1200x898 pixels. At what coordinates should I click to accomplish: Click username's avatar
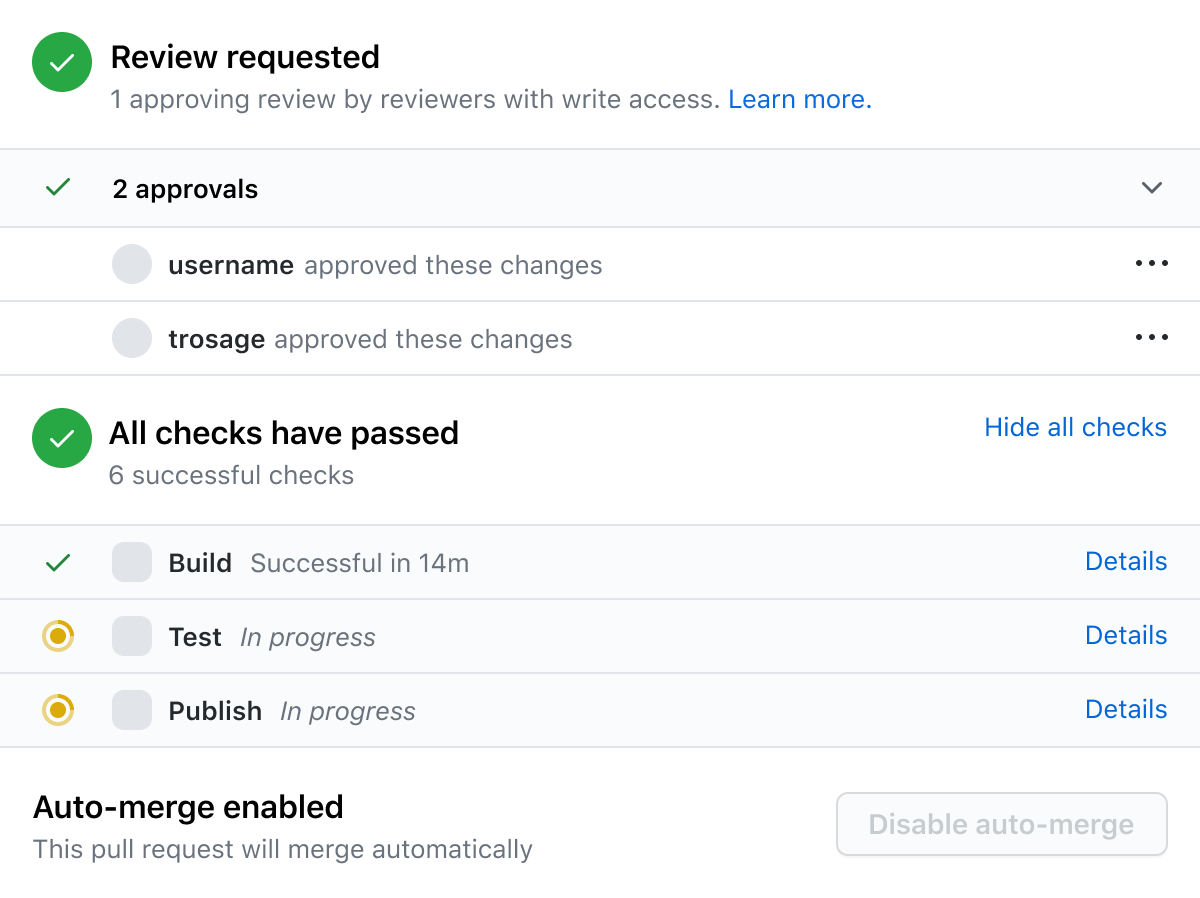(131, 264)
